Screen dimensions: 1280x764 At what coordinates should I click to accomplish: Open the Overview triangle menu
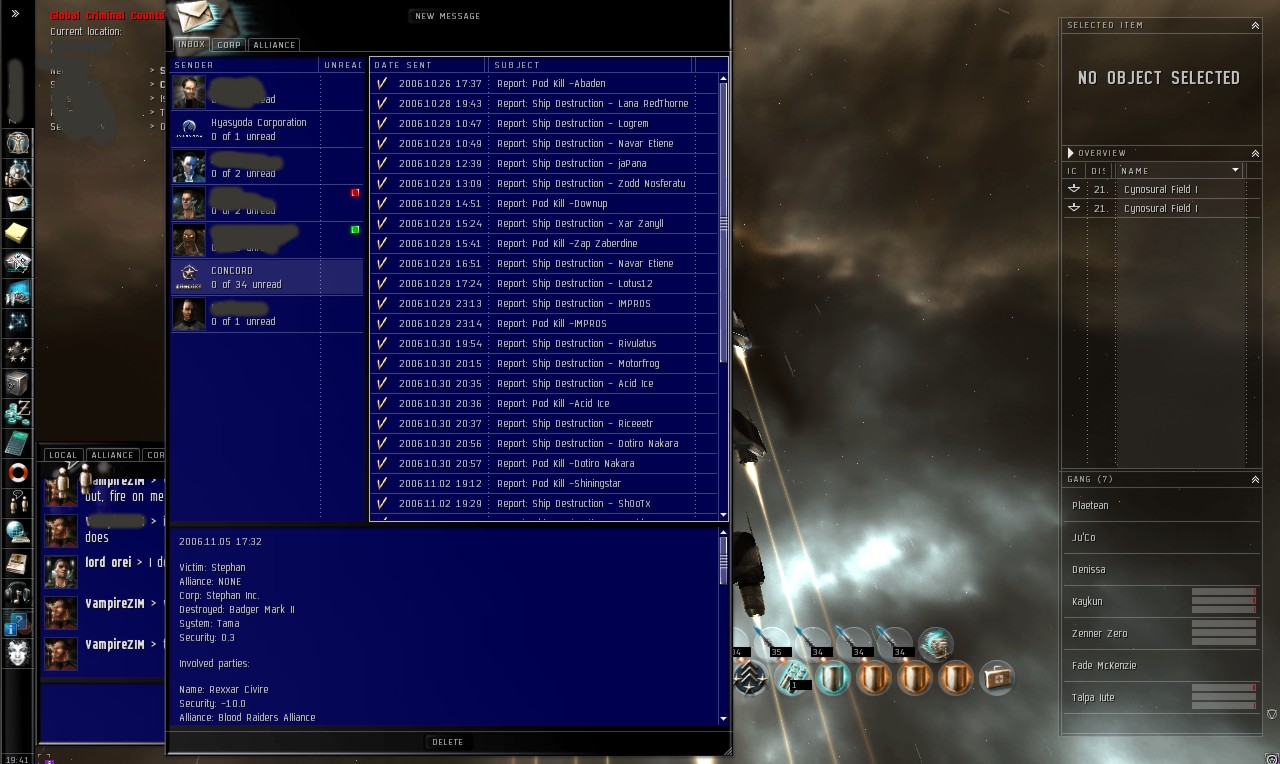1070,153
